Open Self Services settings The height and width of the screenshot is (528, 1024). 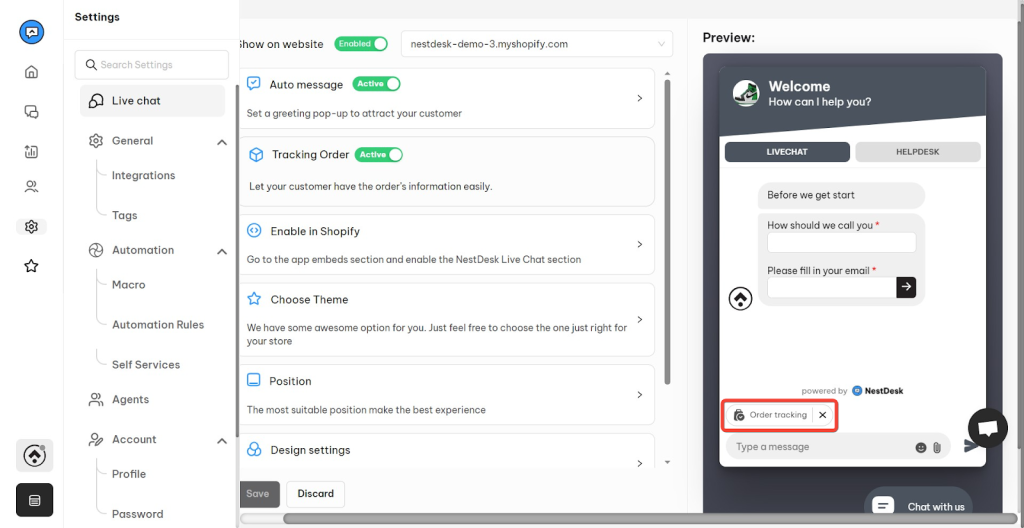point(146,364)
